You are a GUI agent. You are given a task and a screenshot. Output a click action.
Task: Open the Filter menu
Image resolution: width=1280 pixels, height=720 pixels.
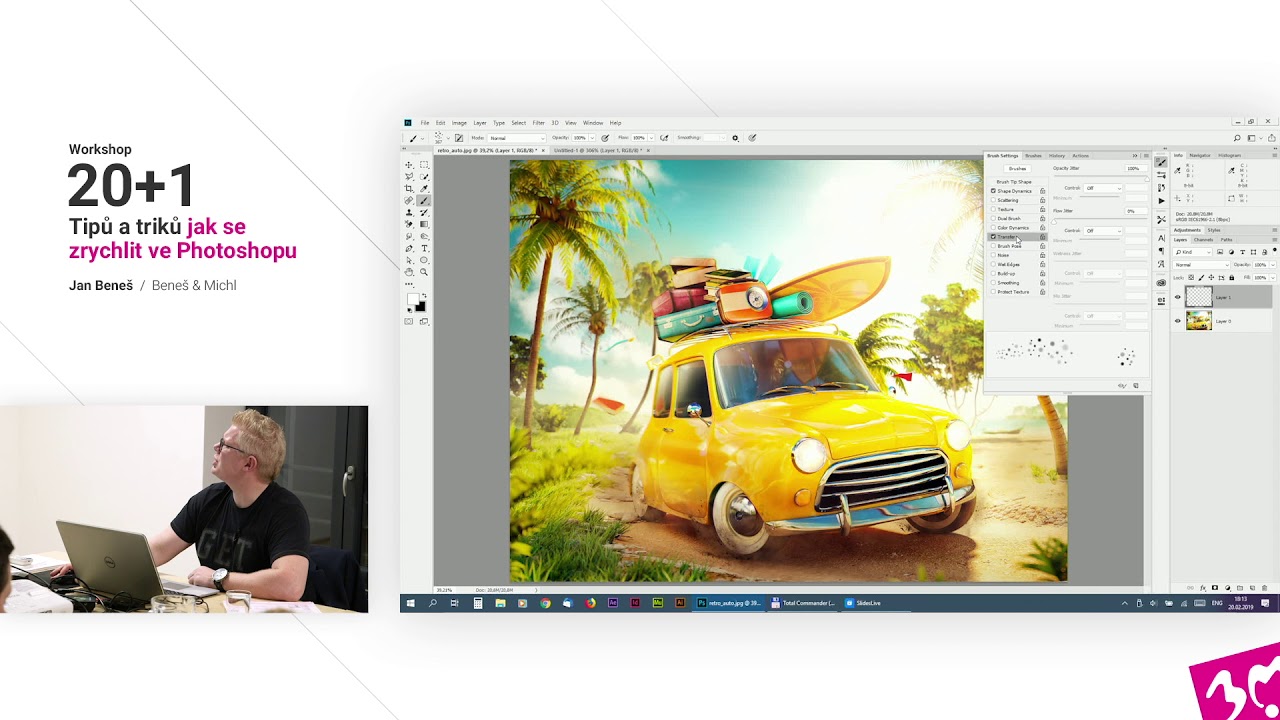tap(538, 123)
